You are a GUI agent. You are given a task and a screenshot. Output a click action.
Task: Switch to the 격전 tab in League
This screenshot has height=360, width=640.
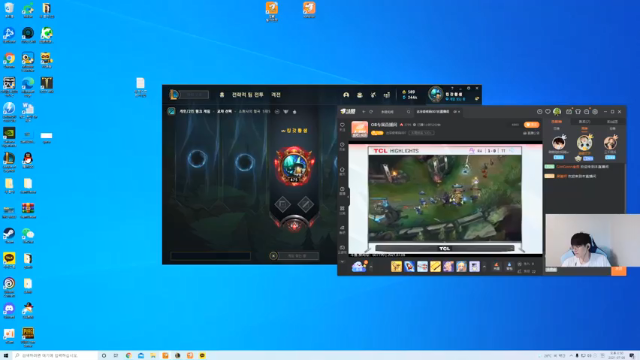(x=276, y=95)
